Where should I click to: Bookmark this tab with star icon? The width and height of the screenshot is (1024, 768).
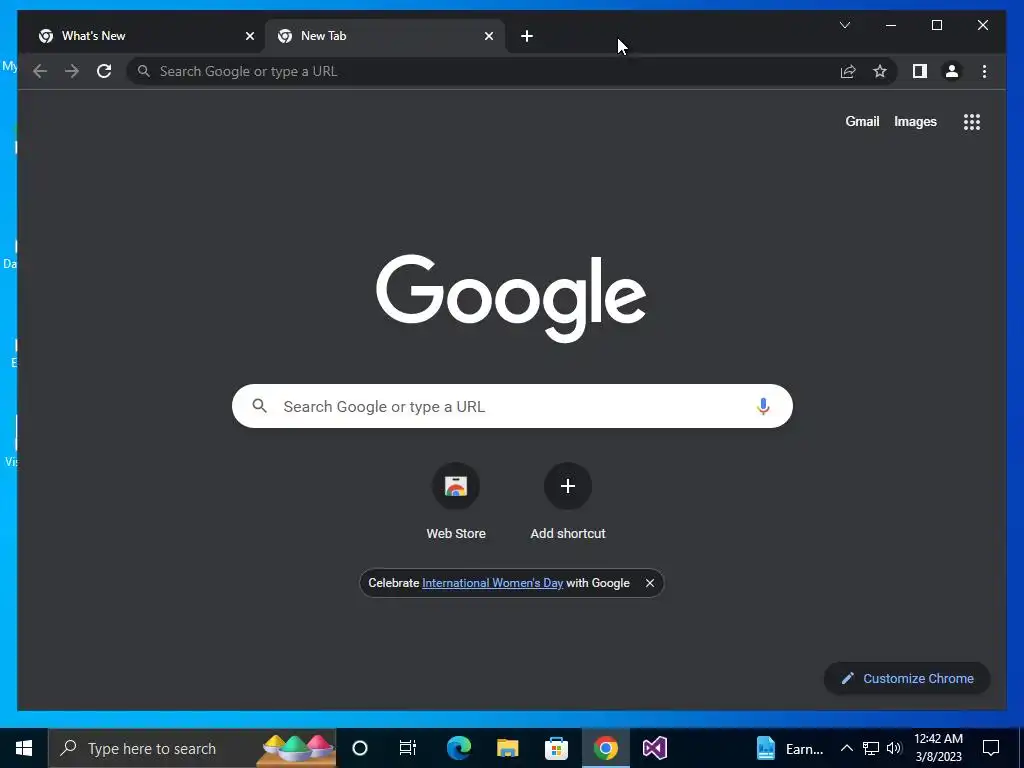pos(880,71)
